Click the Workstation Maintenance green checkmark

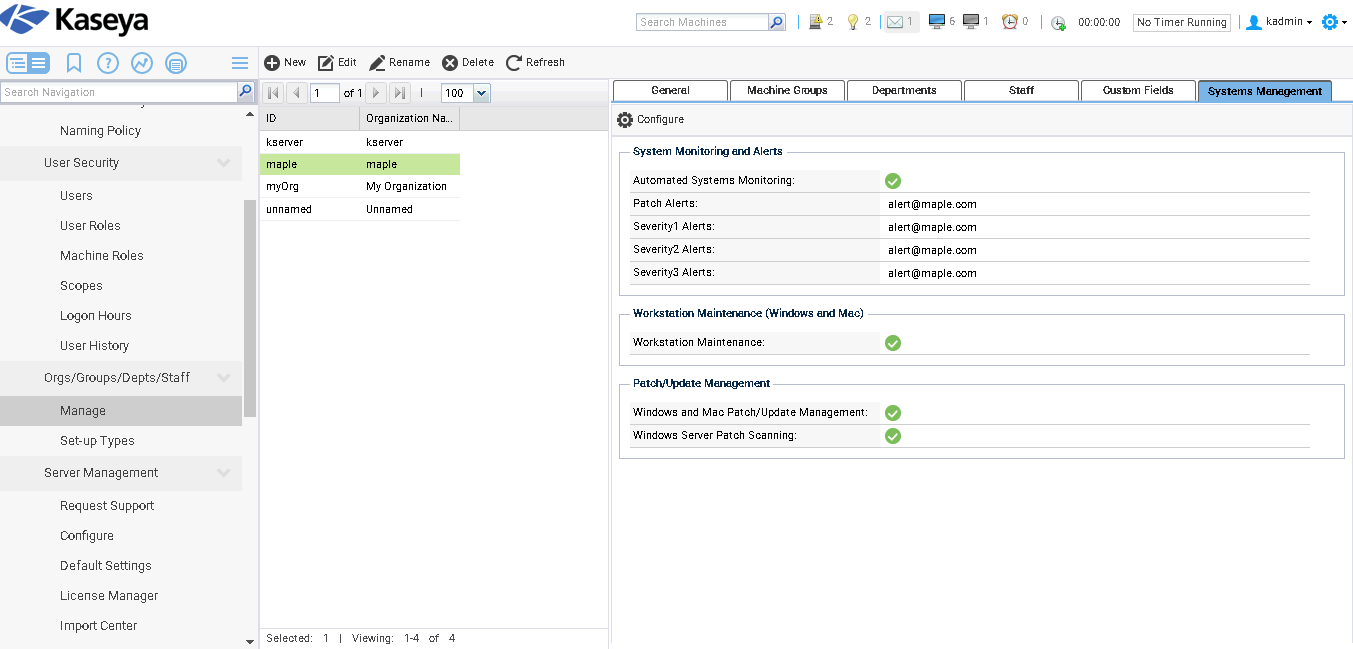pyautogui.click(x=893, y=343)
